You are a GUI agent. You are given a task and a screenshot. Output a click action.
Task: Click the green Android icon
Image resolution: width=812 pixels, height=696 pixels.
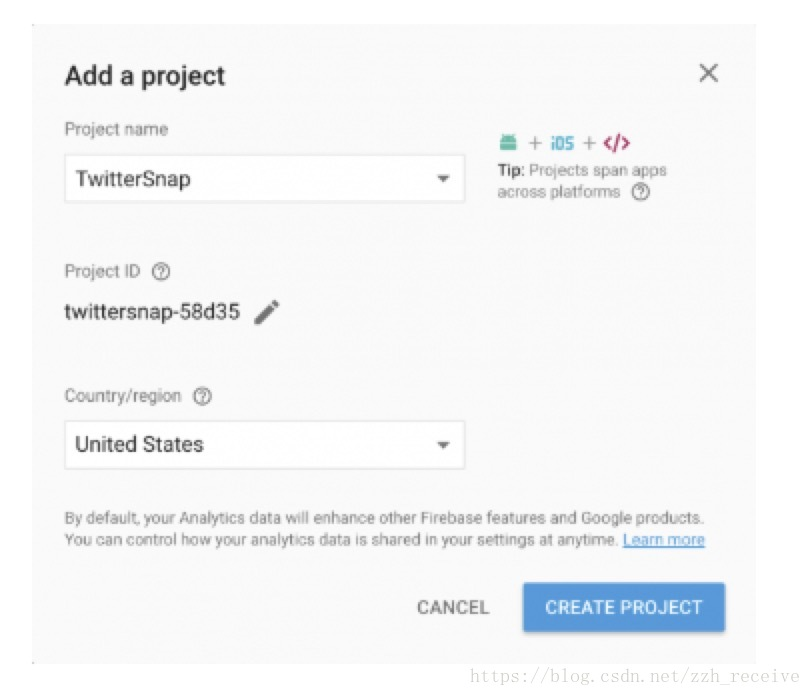coord(508,142)
